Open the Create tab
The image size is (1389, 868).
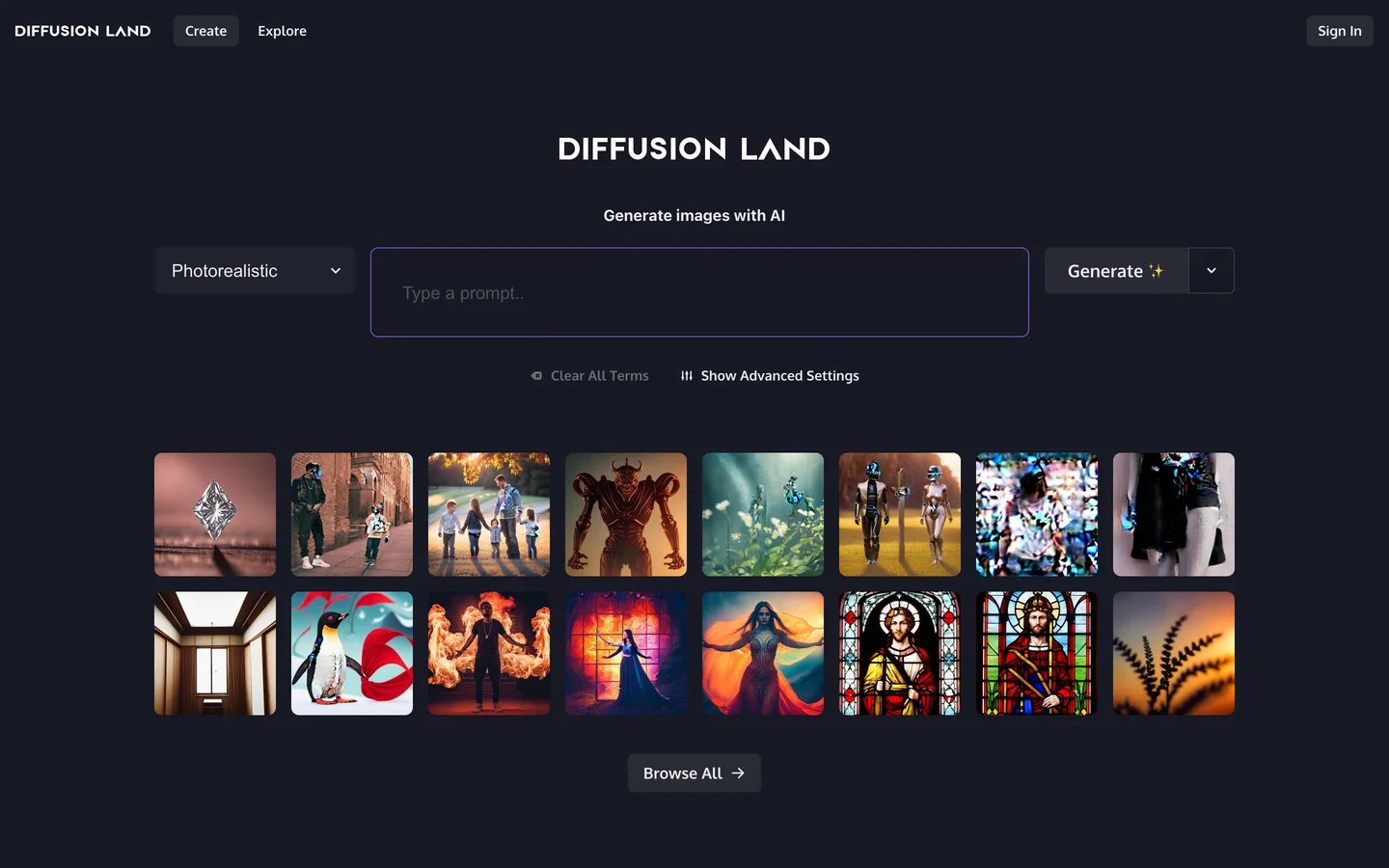click(x=205, y=31)
